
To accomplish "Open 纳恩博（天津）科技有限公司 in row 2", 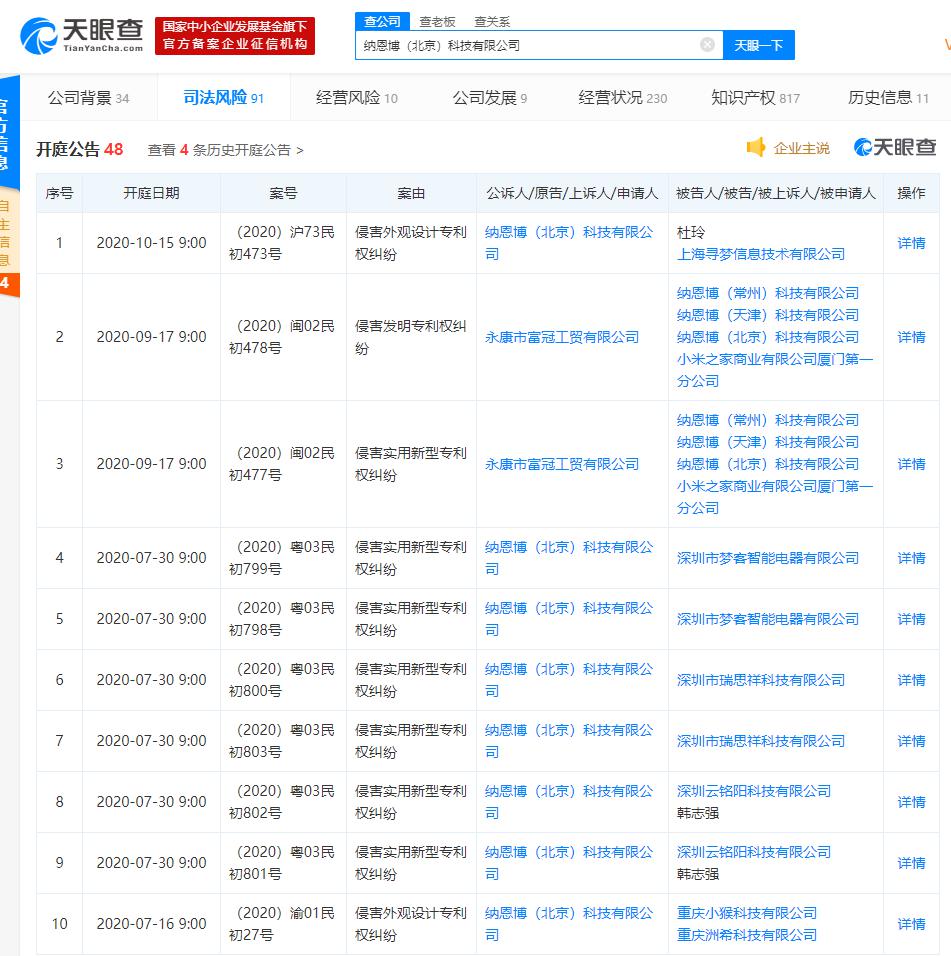I will tap(768, 315).
